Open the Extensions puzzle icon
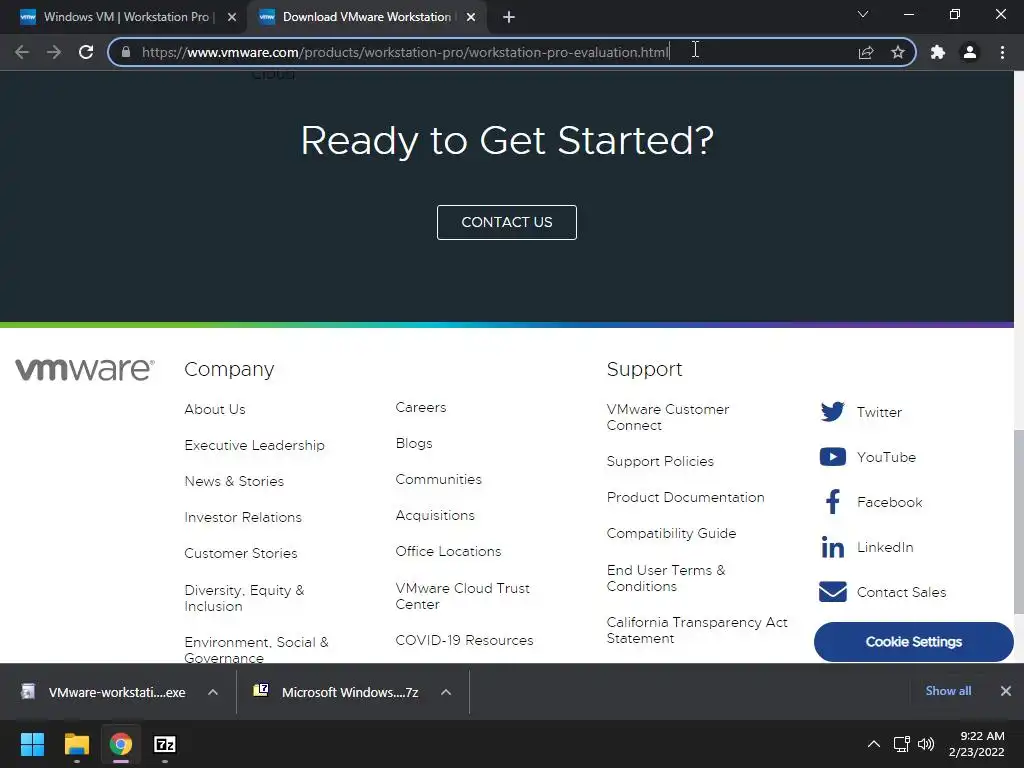Screen dimensions: 1024x768 pyautogui.click(x=938, y=52)
